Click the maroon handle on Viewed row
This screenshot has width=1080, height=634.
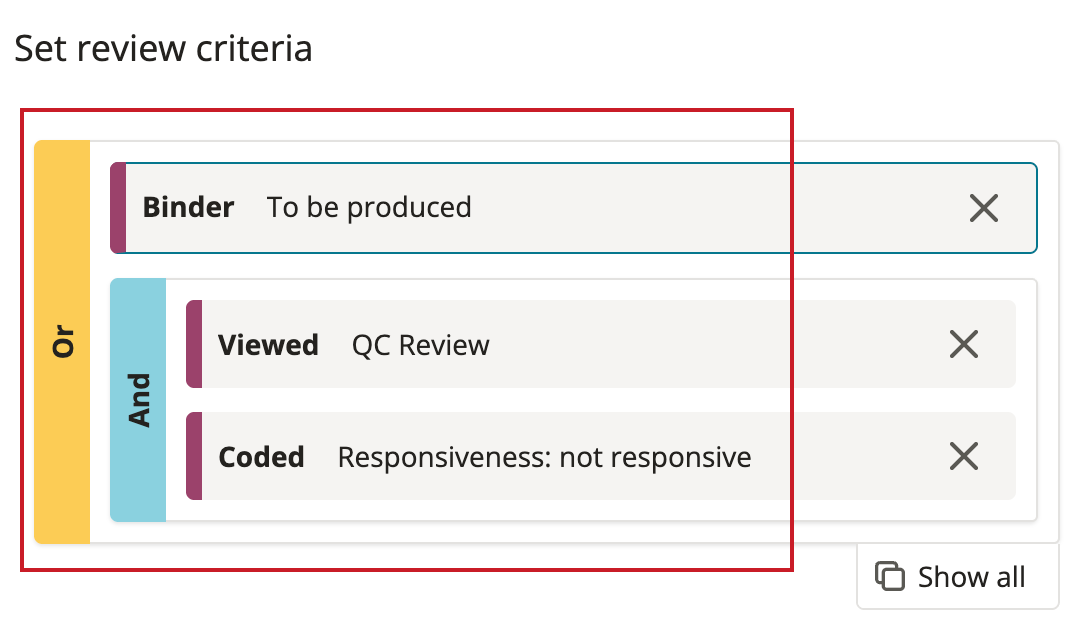(194, 344)
